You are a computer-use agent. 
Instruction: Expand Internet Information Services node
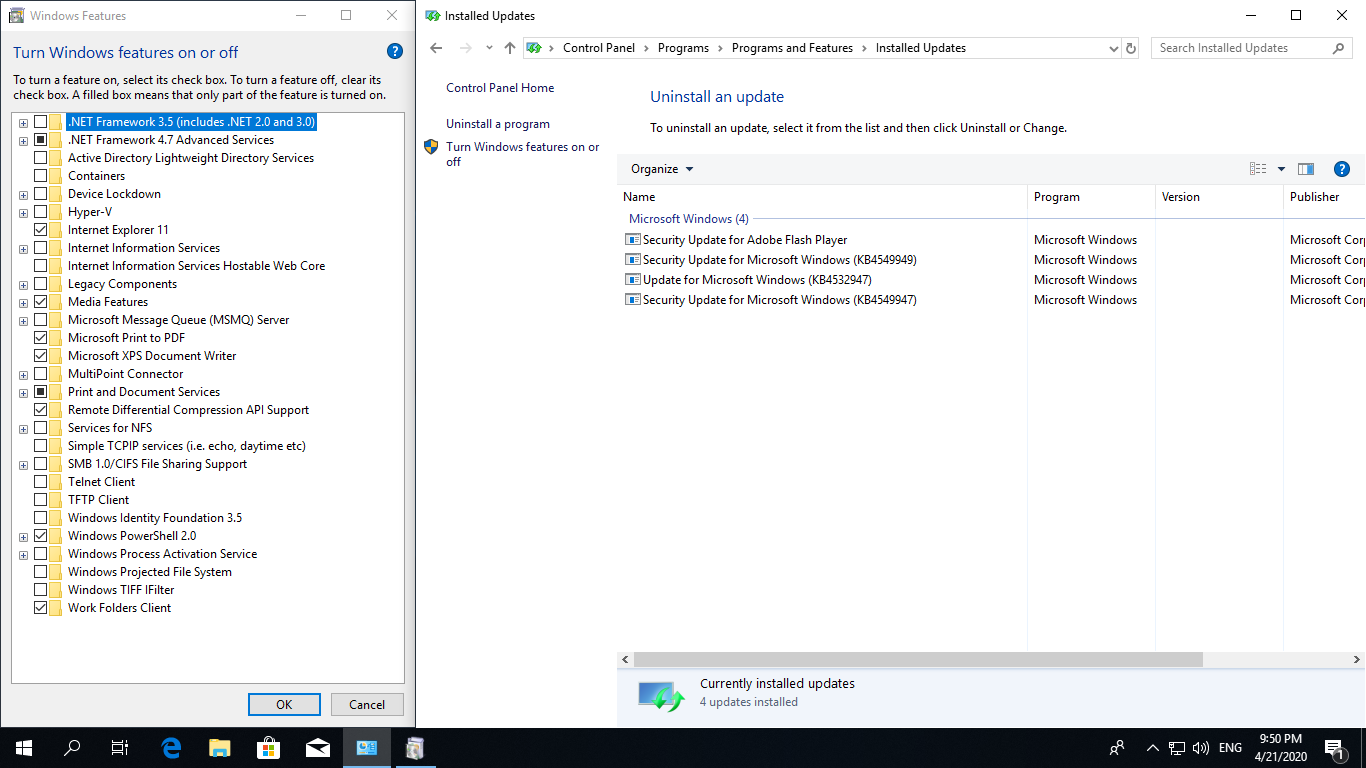23,249
